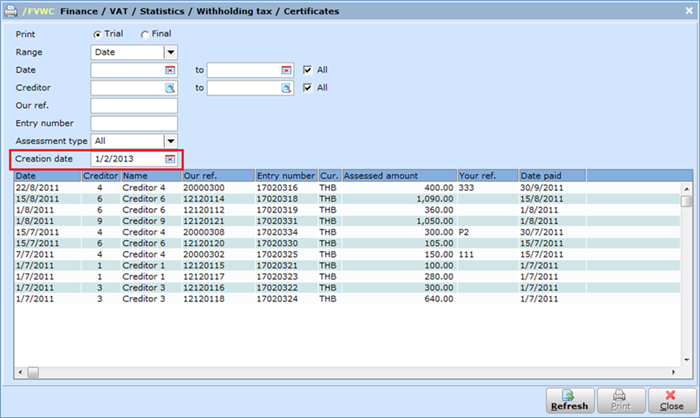The width and height of the screenshot is (700, 418).
Task: Click Your ref. cell 111
Action: pyautogui.click(x=466, y=255)
